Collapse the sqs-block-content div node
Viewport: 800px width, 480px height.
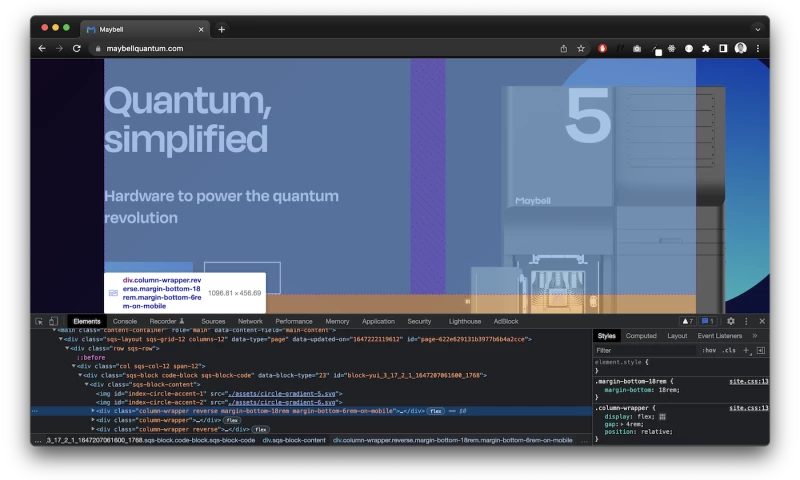pyautogui.click(x=87, y=384)
